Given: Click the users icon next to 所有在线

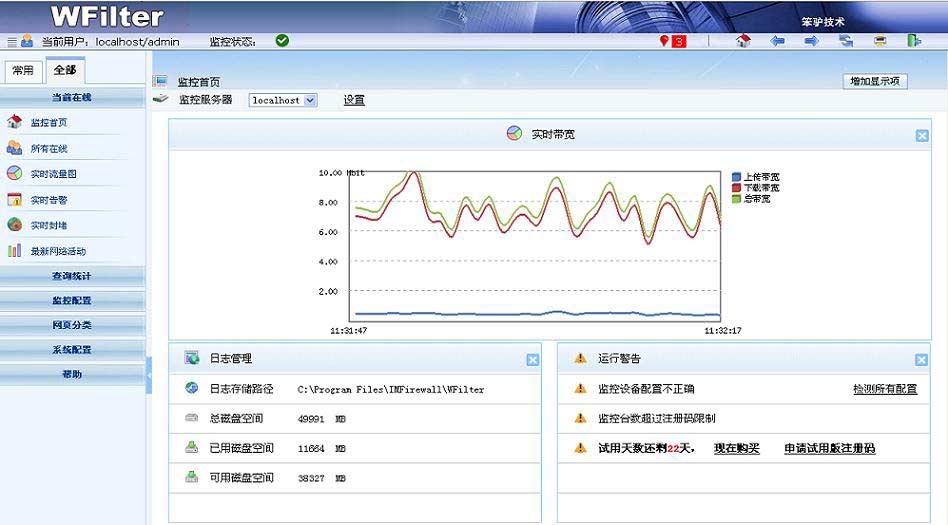Looking at the screenshot, I should point(15,148).
